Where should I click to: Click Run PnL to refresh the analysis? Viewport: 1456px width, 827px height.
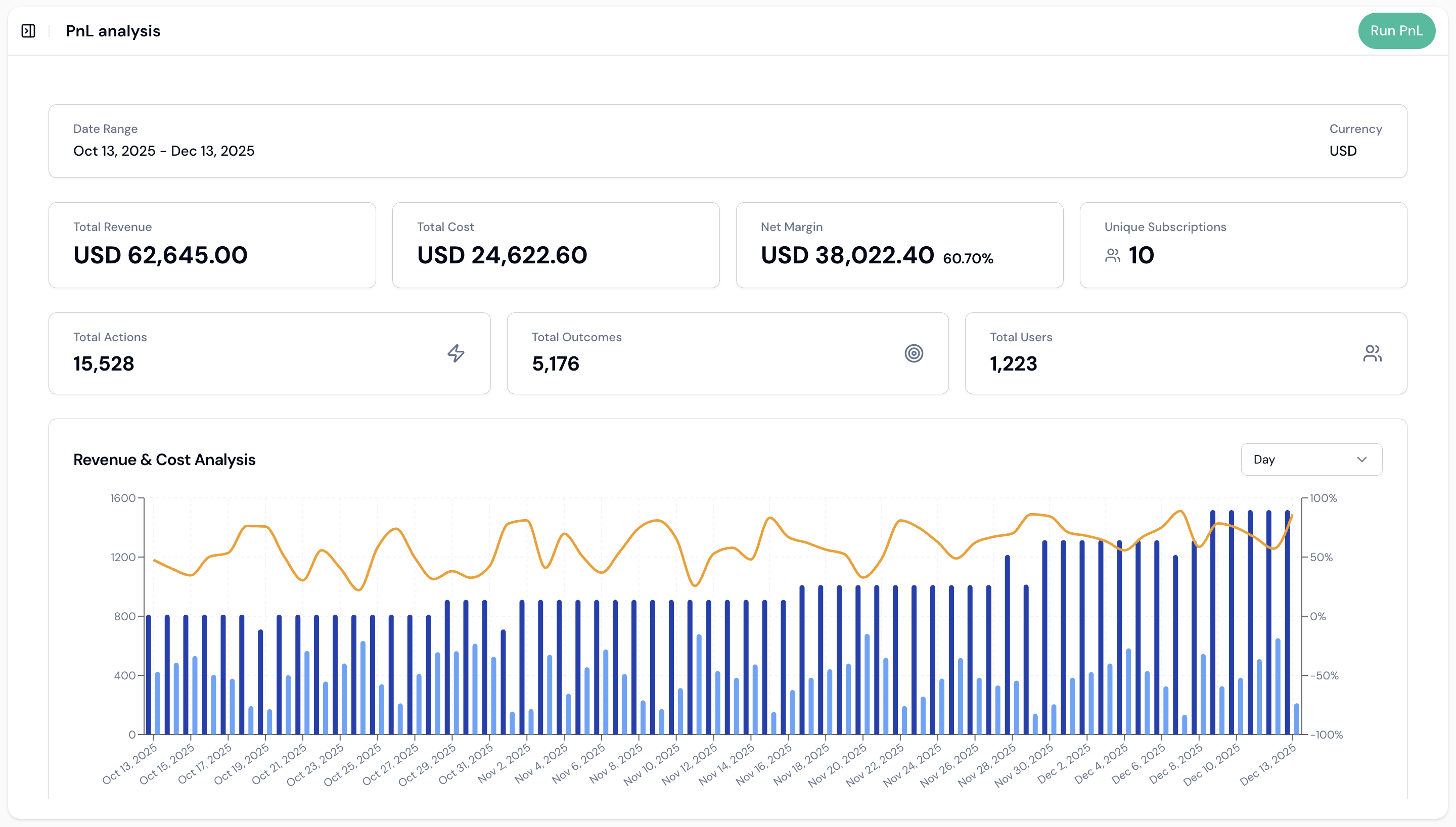coord(1396,31)
